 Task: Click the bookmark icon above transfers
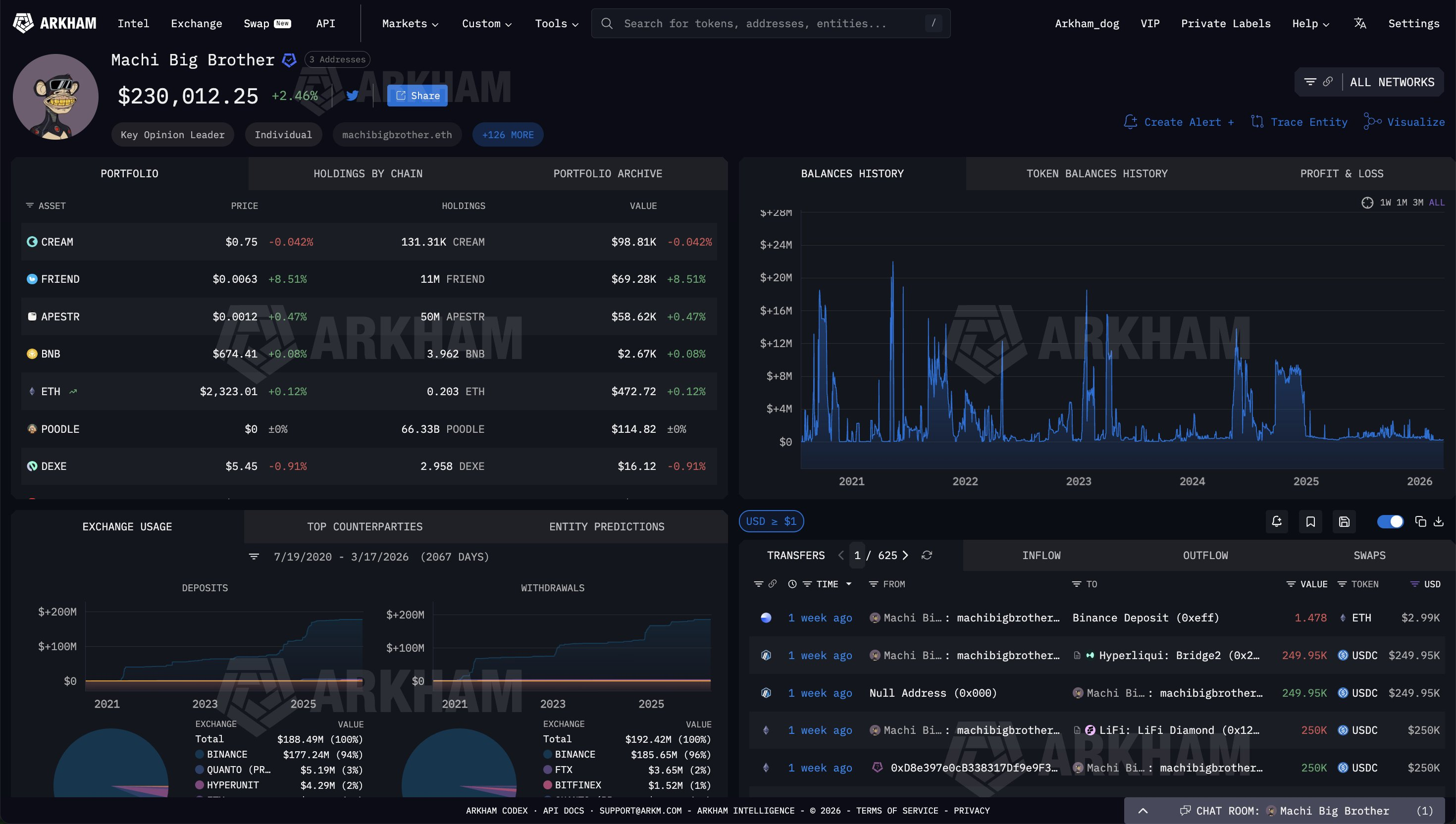pos(1310,521)
